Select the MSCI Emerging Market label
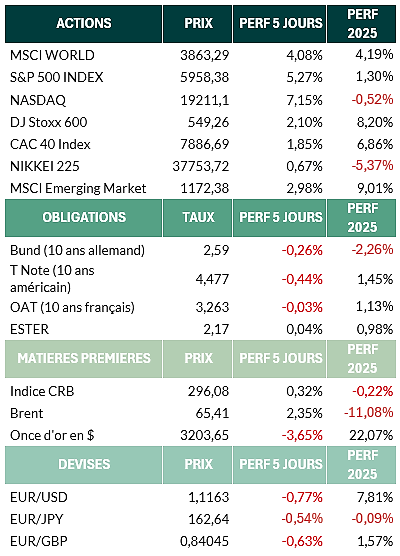The height and width of the screenshot is (556, 400). tap(78, 188)
